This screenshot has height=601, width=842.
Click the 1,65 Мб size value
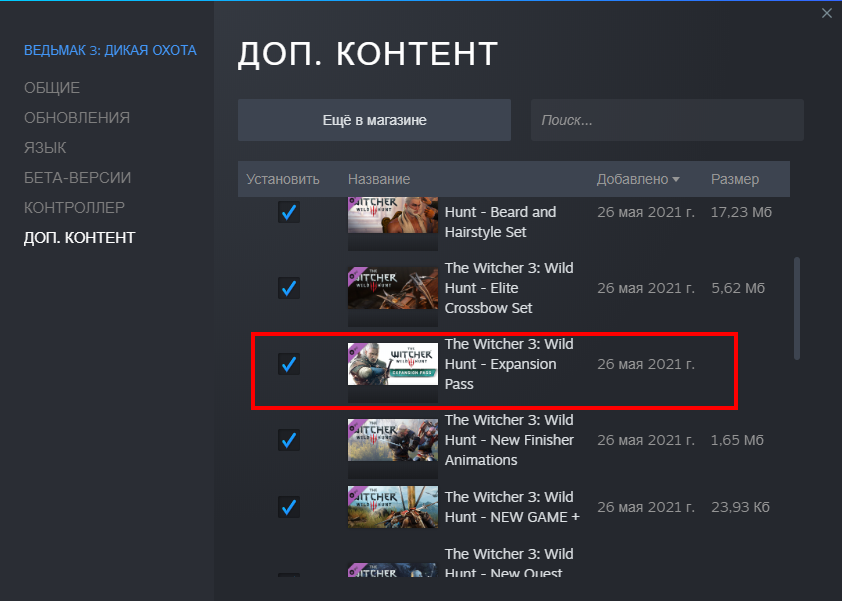737,440
